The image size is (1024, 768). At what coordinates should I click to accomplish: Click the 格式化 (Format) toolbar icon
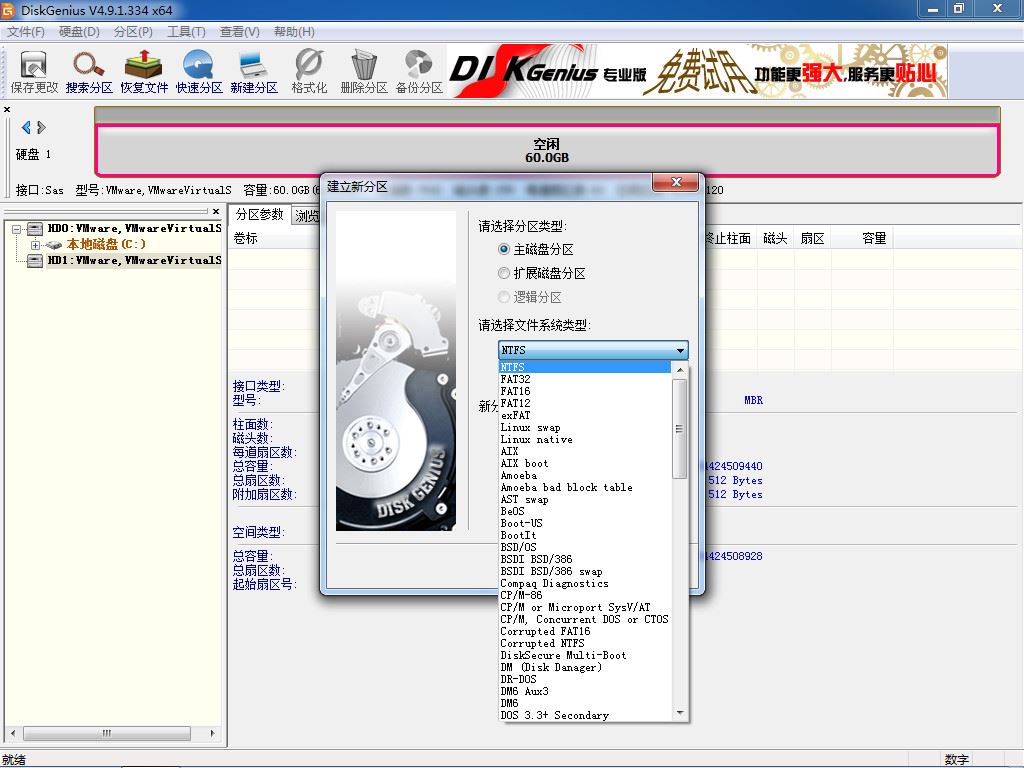[309, 72]
